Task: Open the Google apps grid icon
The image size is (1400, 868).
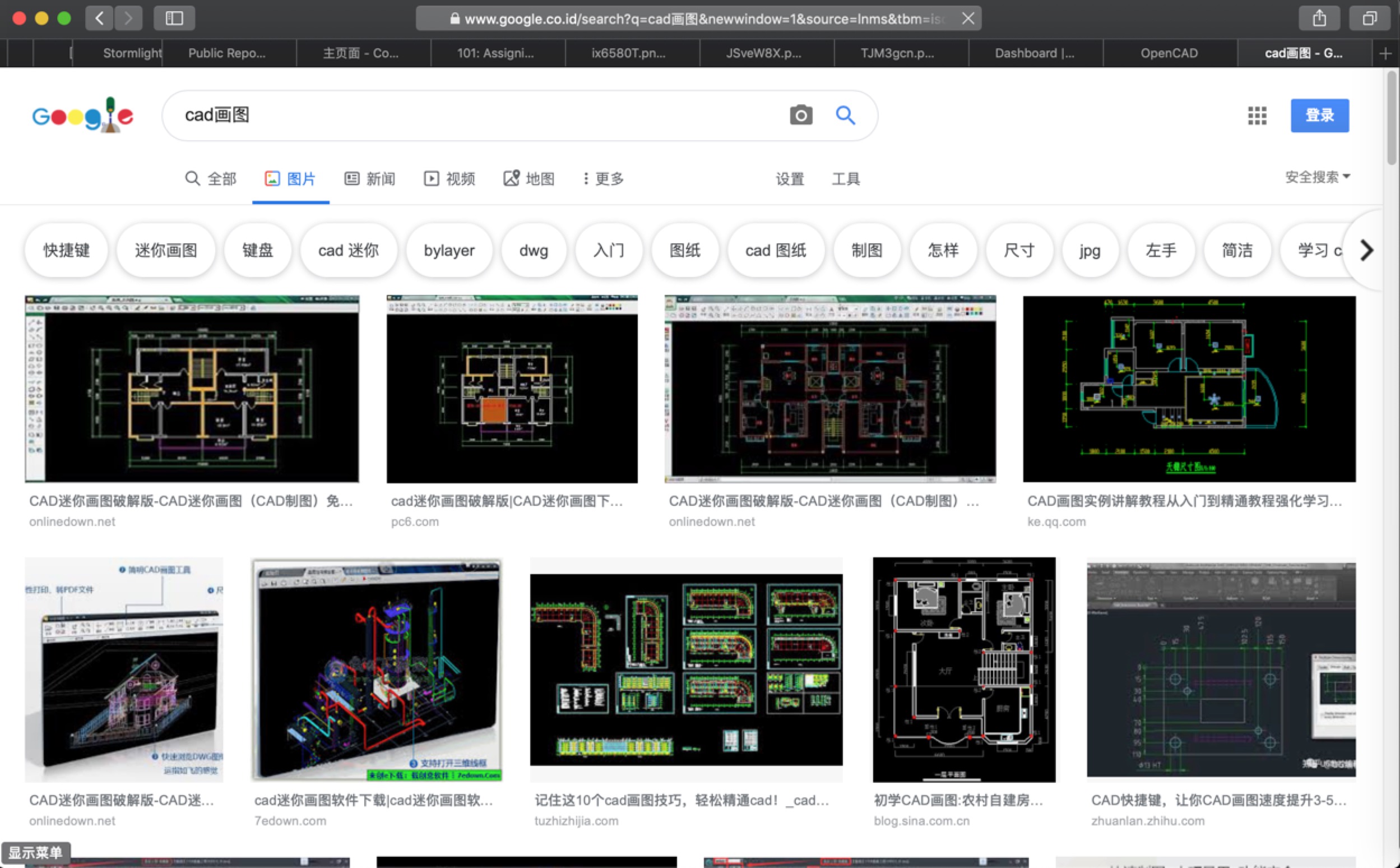Action: pyautogui.click(x=1257, y=116)
